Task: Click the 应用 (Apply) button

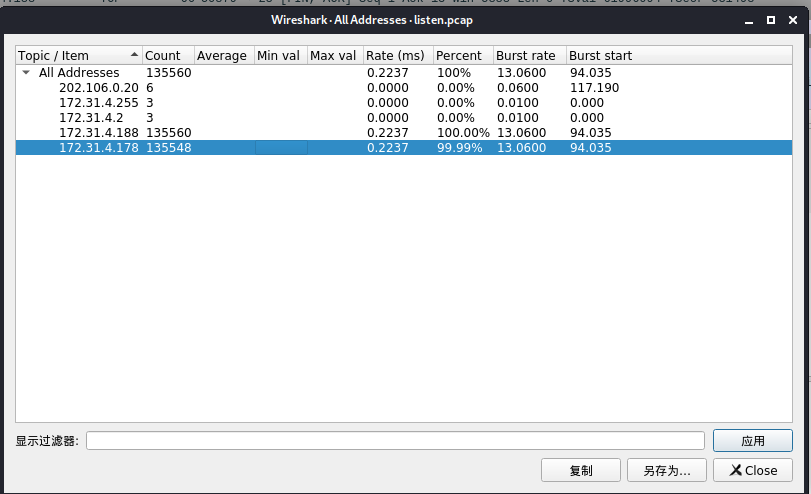Action: pyautogui.click(x=753, y=441)
